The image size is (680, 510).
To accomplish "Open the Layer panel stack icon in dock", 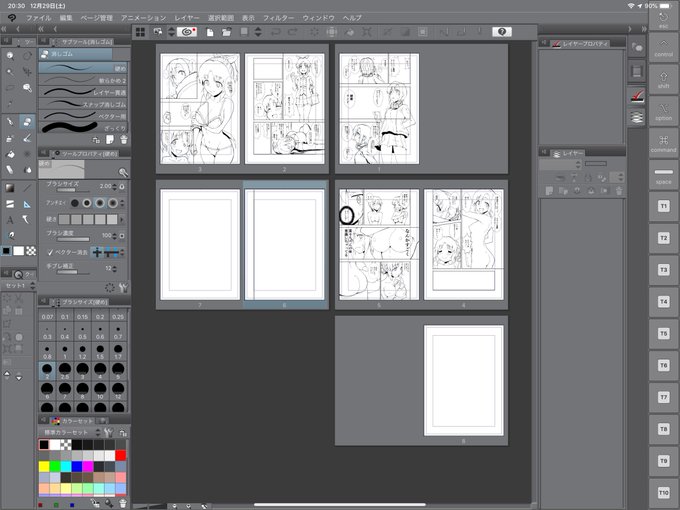I will [637, 117].
